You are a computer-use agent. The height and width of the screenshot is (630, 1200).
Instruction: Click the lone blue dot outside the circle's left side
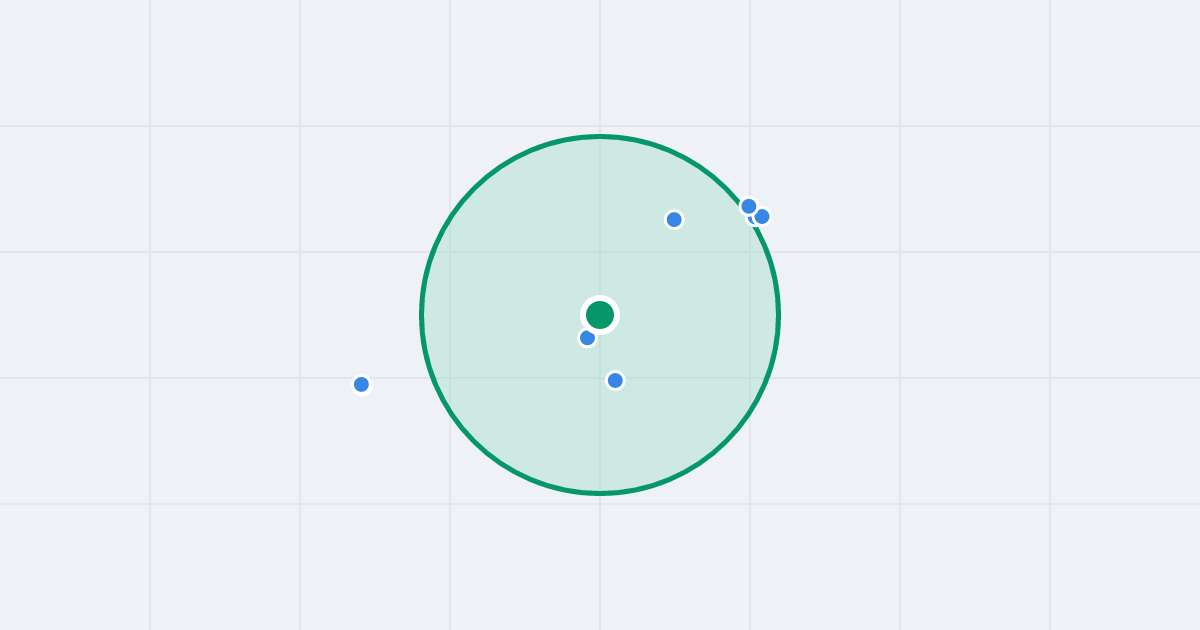pyautogui.click(x=361, y=384)
